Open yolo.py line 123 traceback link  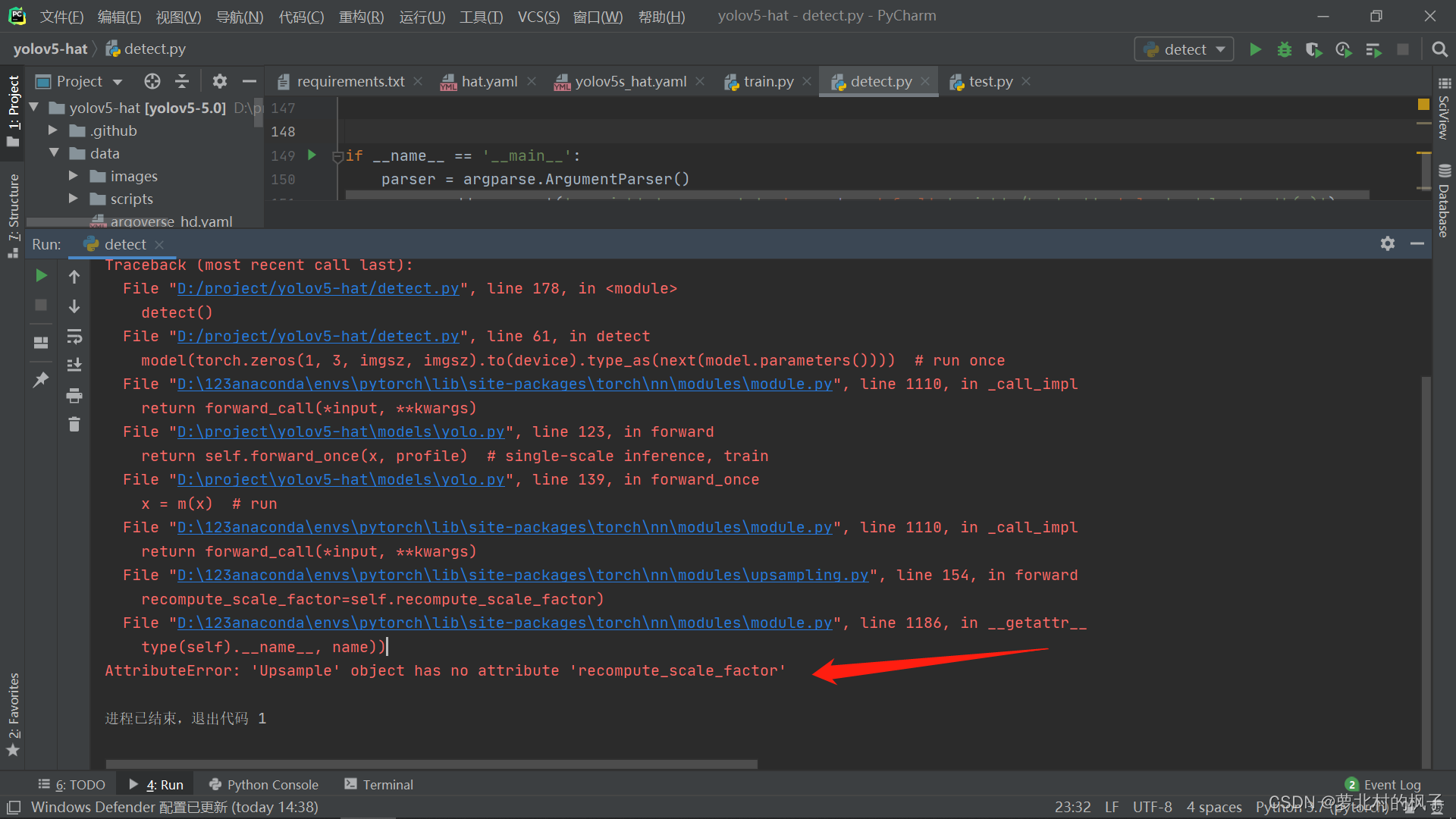tap(340, 432)
